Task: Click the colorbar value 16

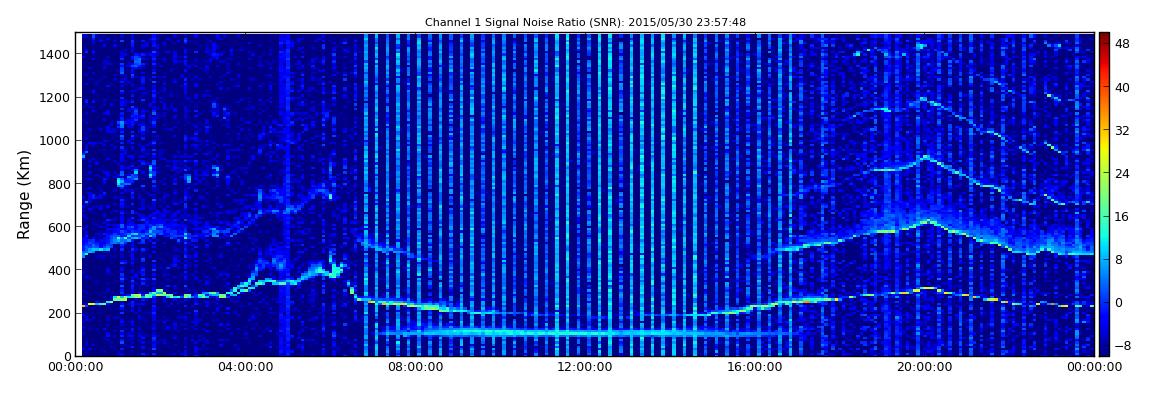Action: point(1122,216)
